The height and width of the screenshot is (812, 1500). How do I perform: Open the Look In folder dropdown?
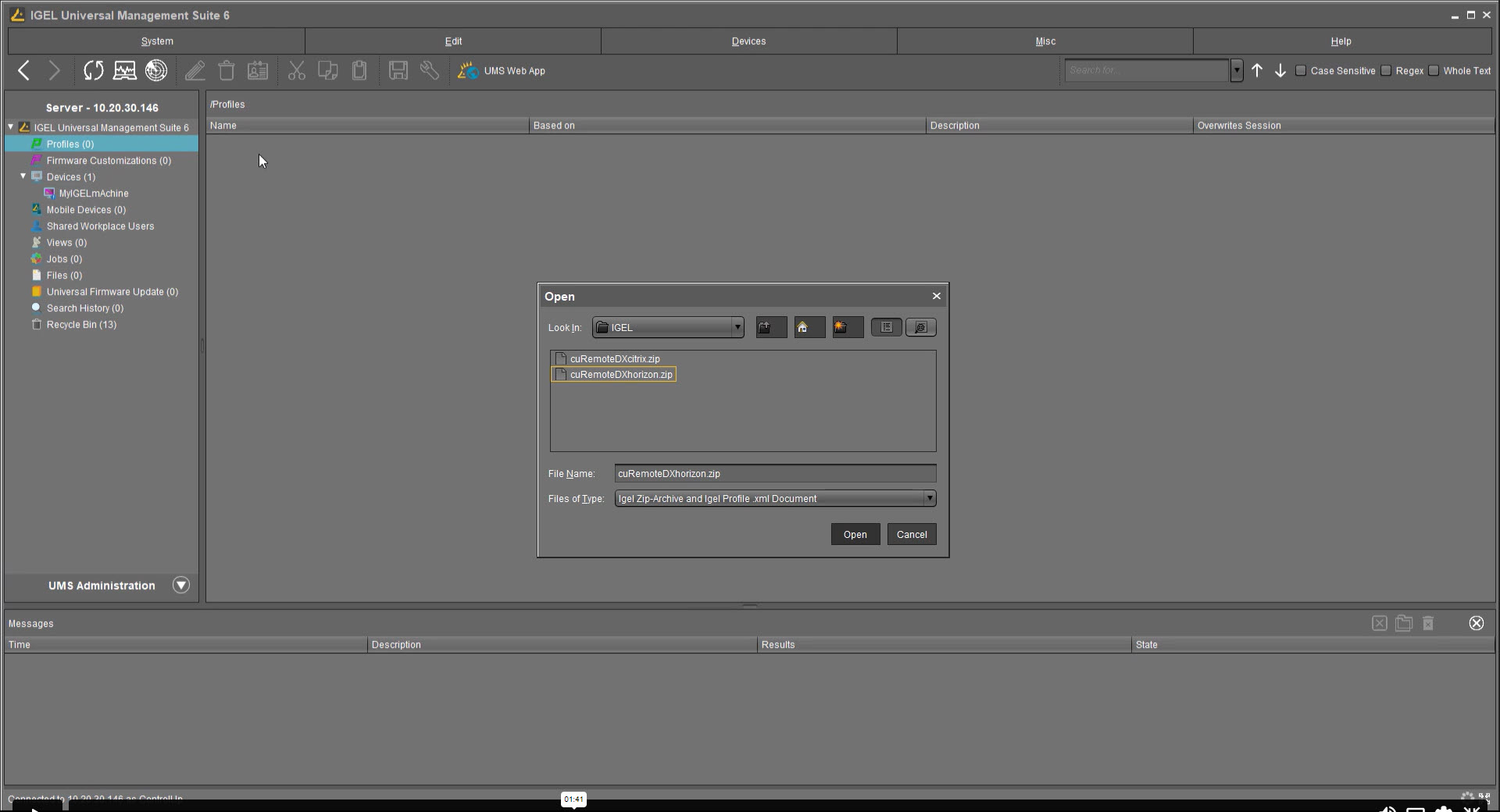[668, 328]
